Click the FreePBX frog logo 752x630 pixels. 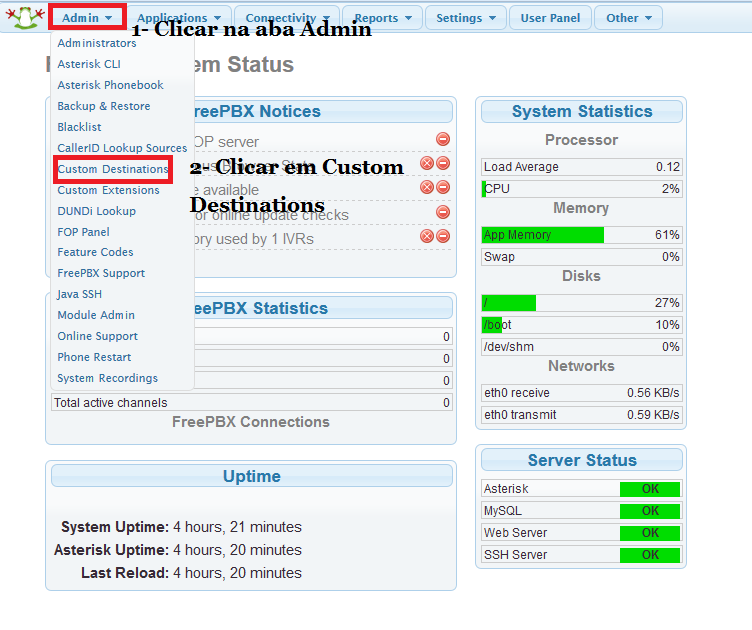point(22,18)
